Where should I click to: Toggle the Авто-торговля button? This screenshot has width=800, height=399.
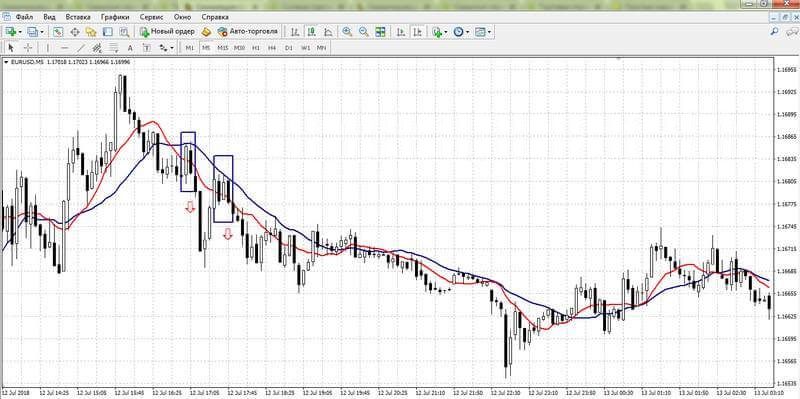click(247, 32)
